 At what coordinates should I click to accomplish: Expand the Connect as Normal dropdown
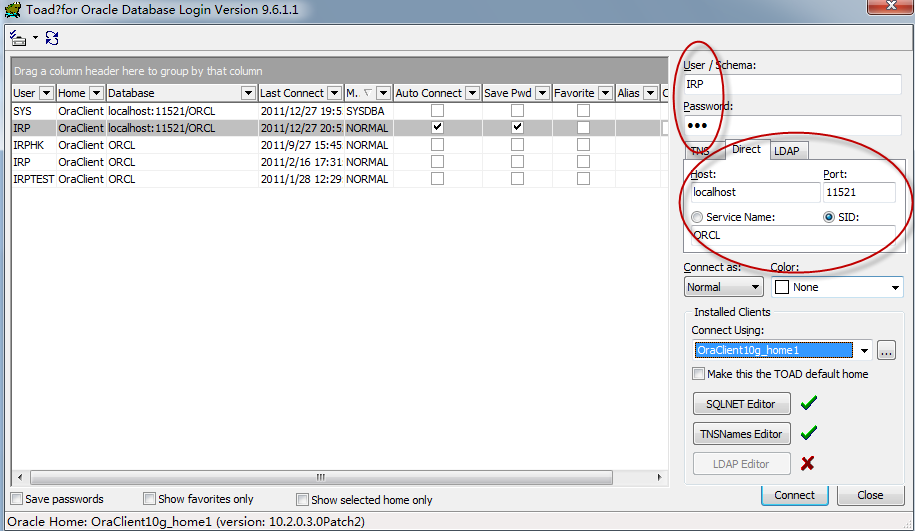point(755,287)
